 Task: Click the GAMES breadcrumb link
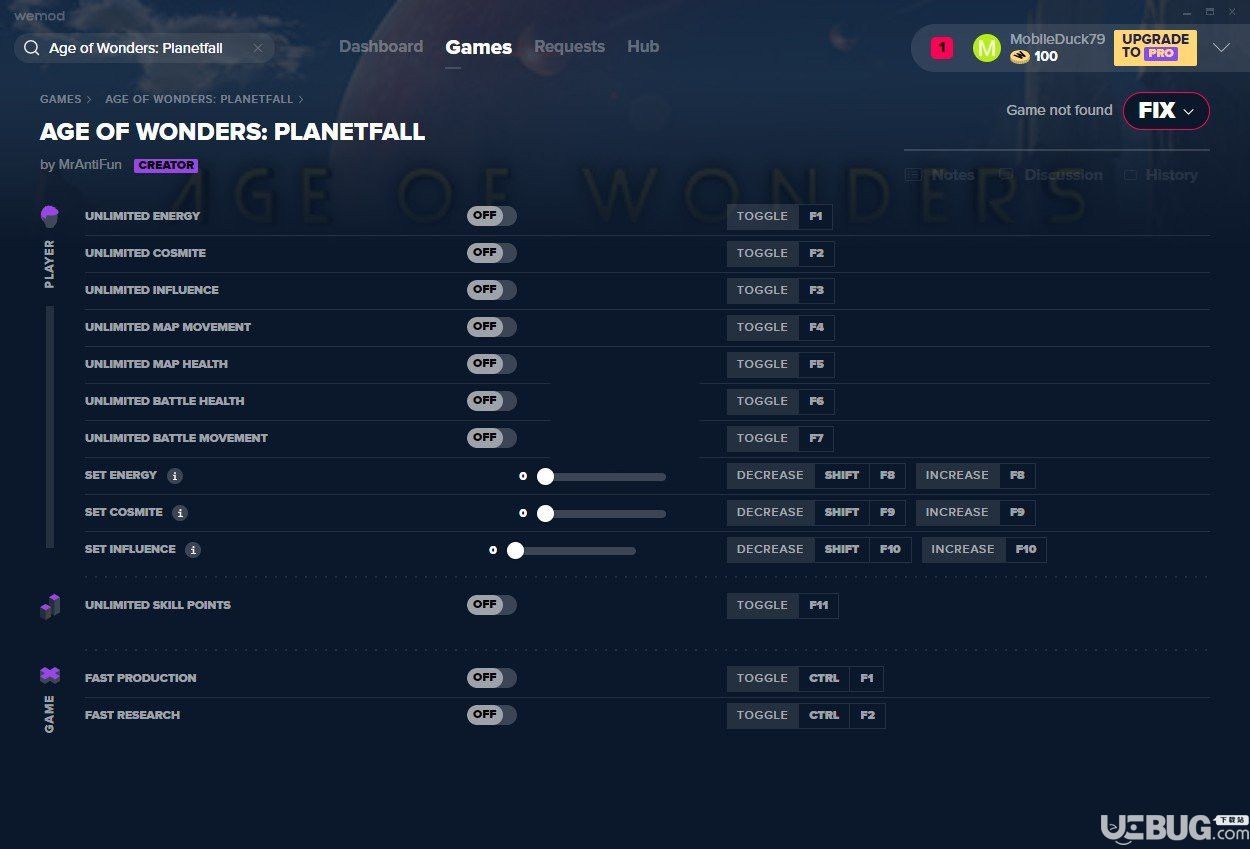[61, 100]
